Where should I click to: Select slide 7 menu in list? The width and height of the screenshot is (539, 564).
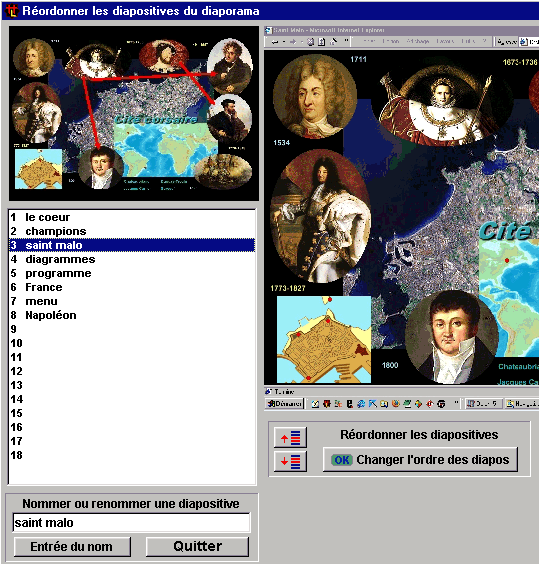(132, 301)
